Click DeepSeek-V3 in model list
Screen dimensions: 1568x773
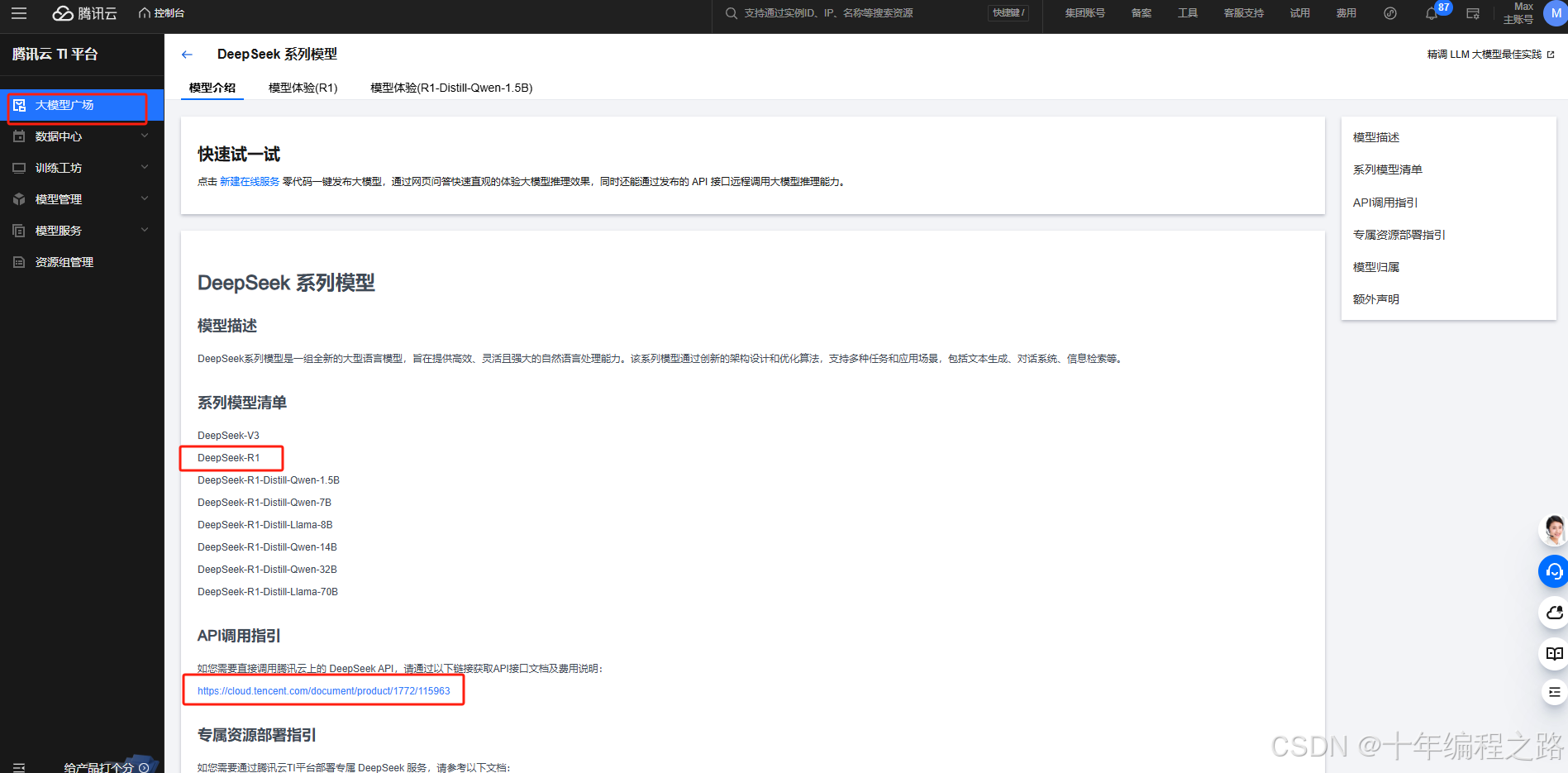228,436
